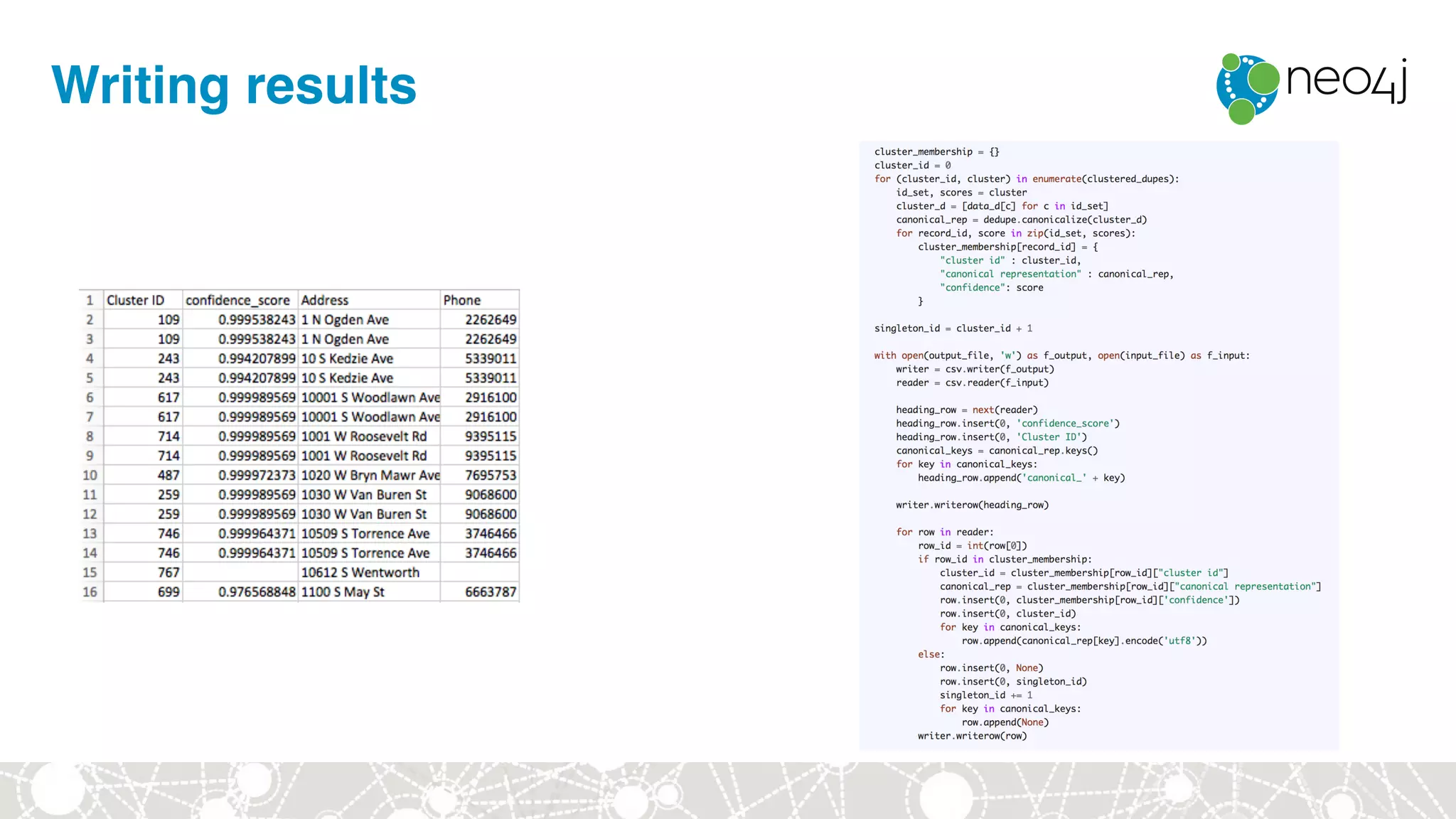1456x819 pixels.
Task: Click '1030 W Van Buren St' in row 11
Action: click(x=369, y=494)
